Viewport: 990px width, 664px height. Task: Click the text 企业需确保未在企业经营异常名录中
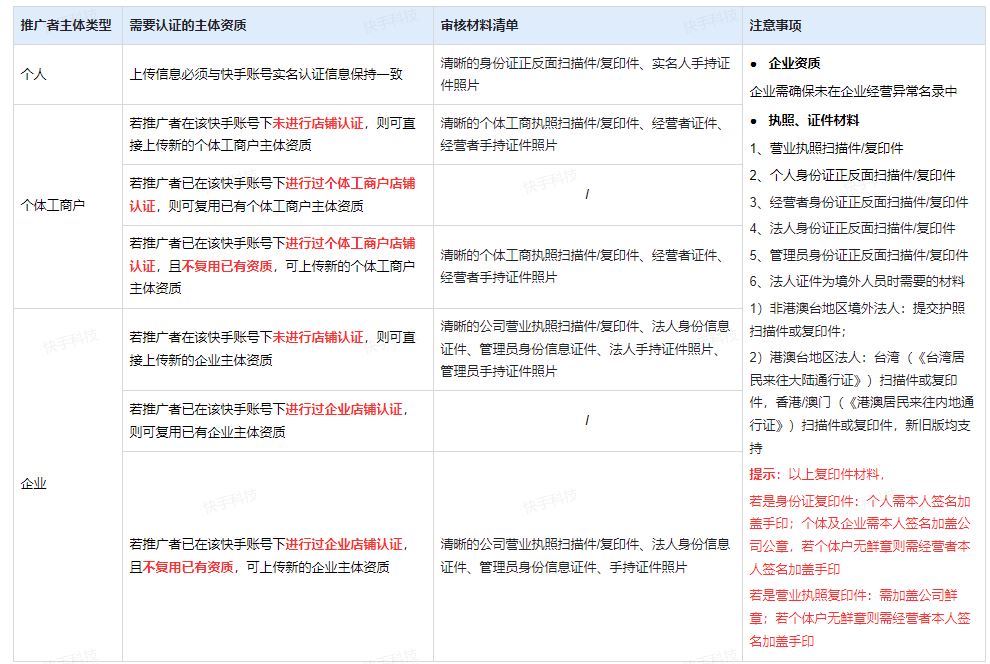click(x=853, y=92)
